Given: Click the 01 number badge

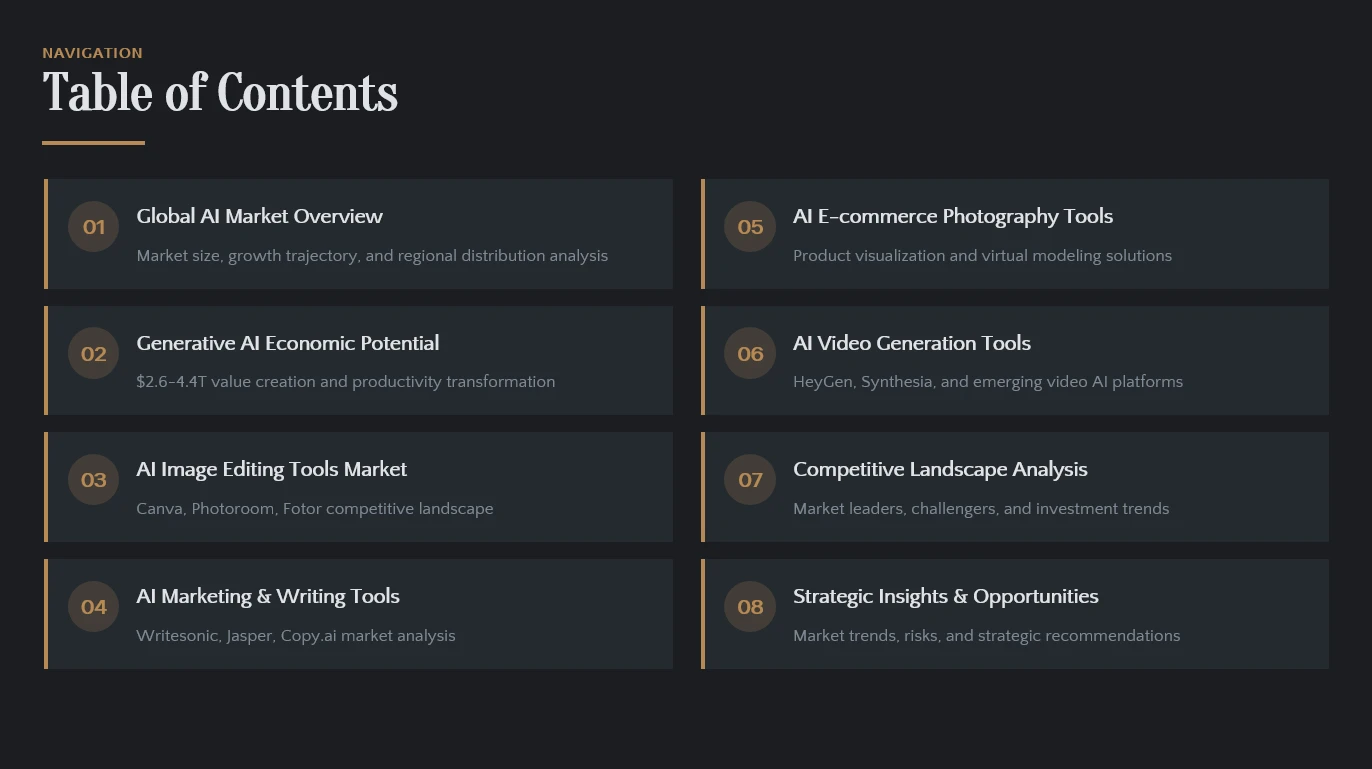Looking at the screenshot, I should 94,227.
